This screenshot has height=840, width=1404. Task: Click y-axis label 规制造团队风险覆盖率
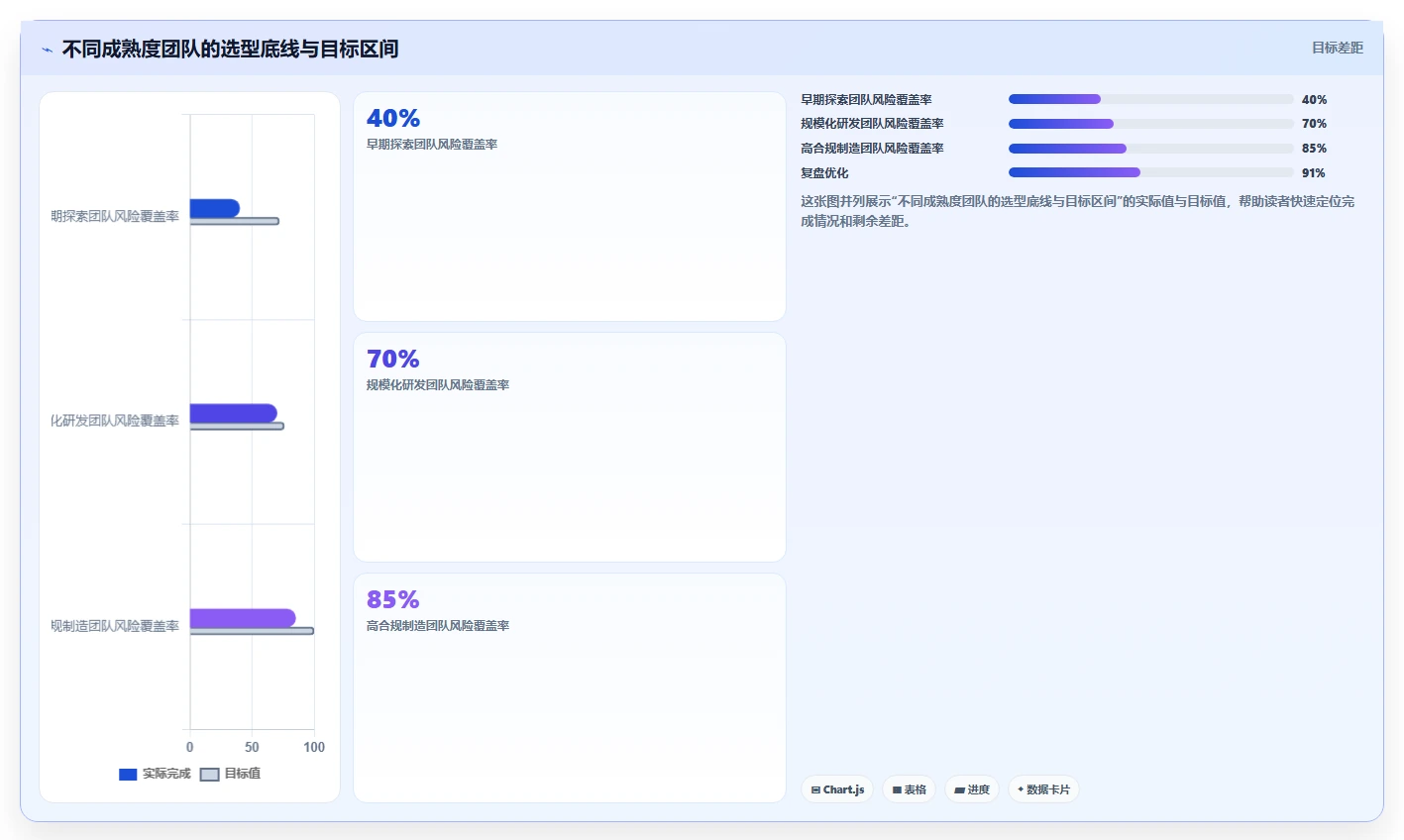pyautogui.click(x=115, y=626)
